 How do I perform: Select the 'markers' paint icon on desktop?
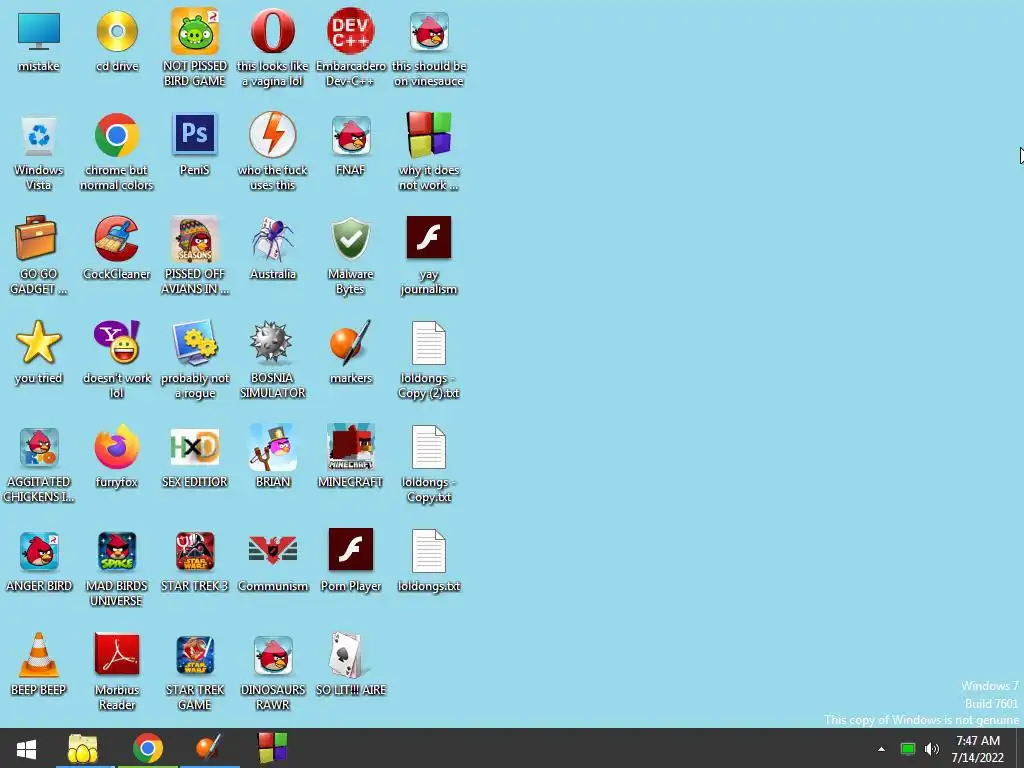351,342
